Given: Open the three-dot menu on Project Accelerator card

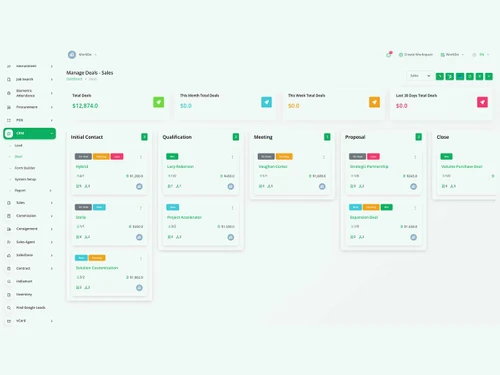Looking at the screenshot, I should [232, 208].
